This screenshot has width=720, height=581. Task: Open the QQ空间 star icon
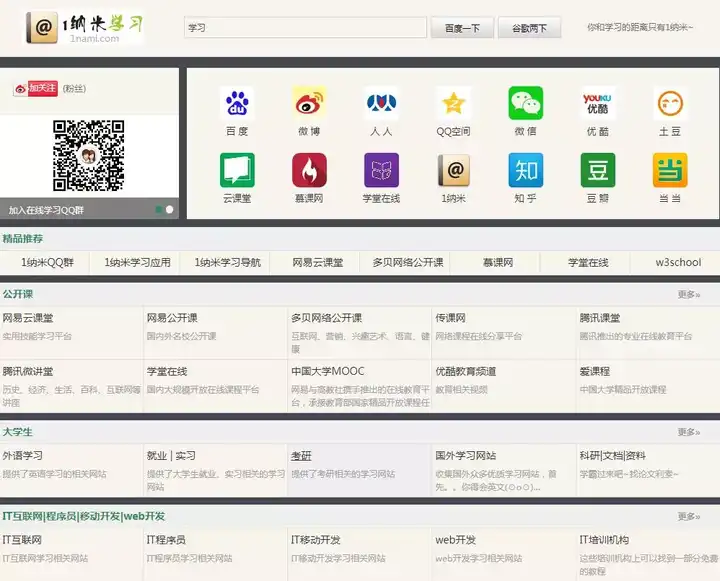point(453,103)
